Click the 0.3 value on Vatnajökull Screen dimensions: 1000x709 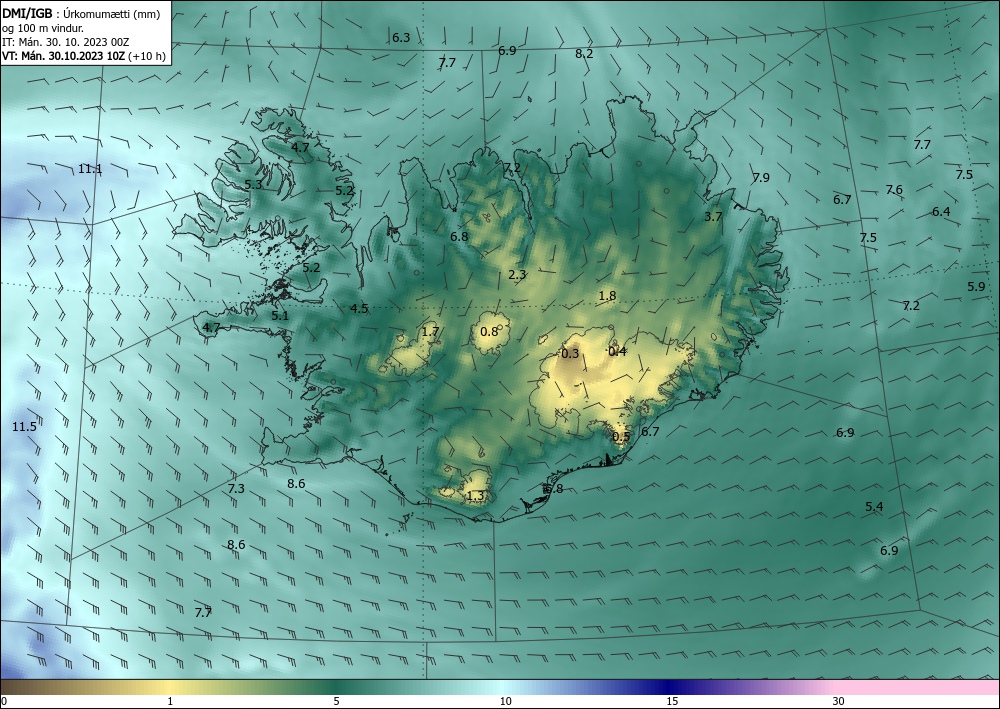[570, 354]
